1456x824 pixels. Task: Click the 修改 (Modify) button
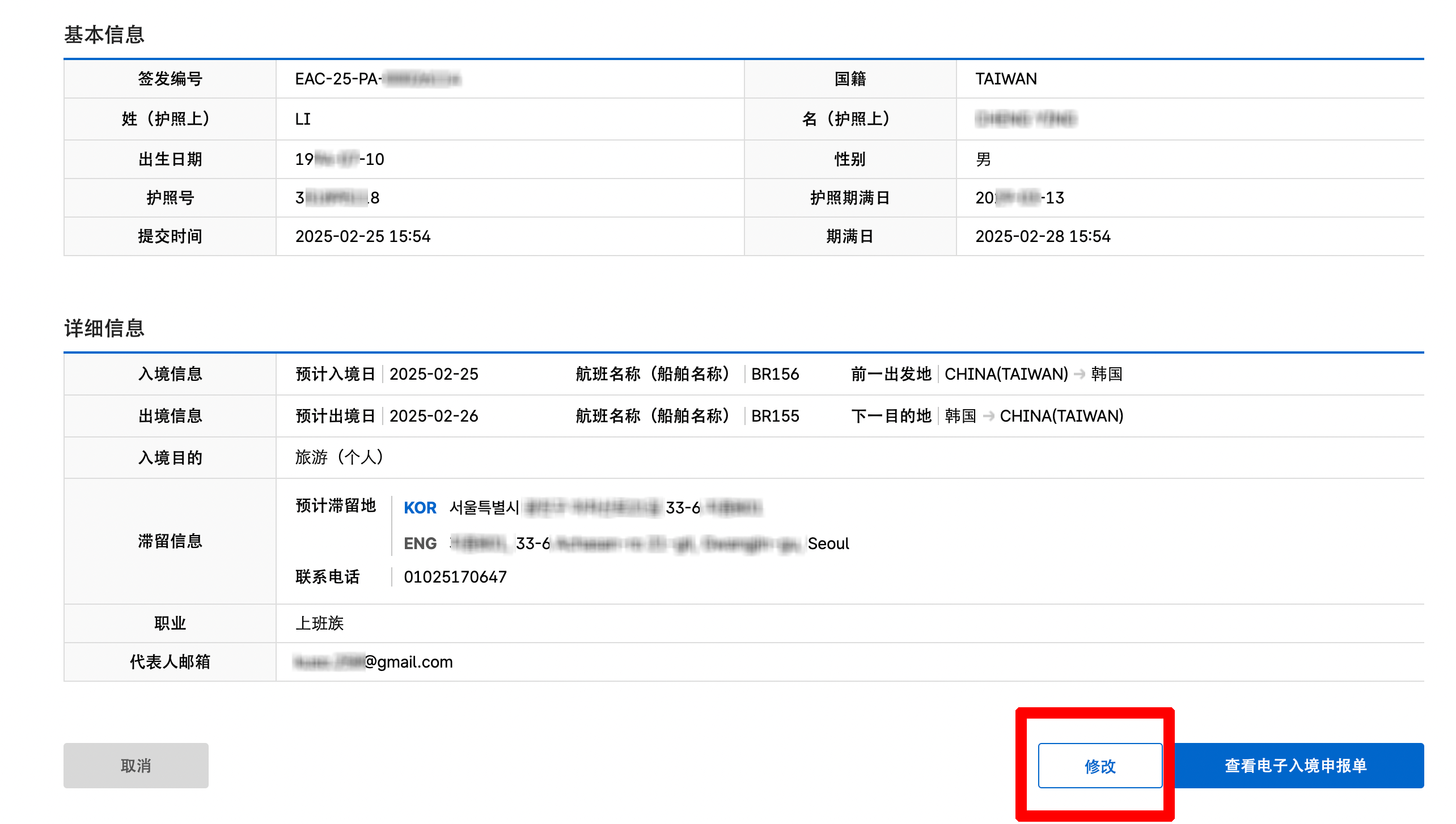pyautogui.click(x=1099, y=766)
